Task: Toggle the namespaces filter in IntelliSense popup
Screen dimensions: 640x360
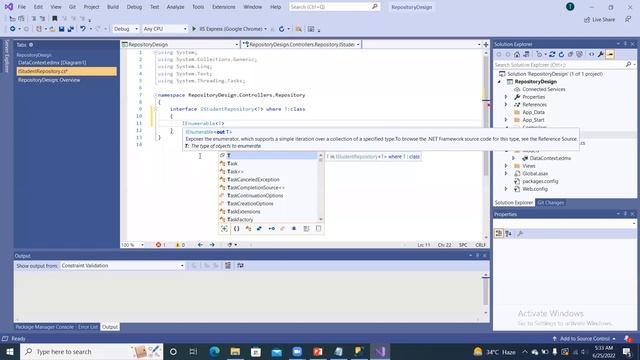Action: point(236,229)
